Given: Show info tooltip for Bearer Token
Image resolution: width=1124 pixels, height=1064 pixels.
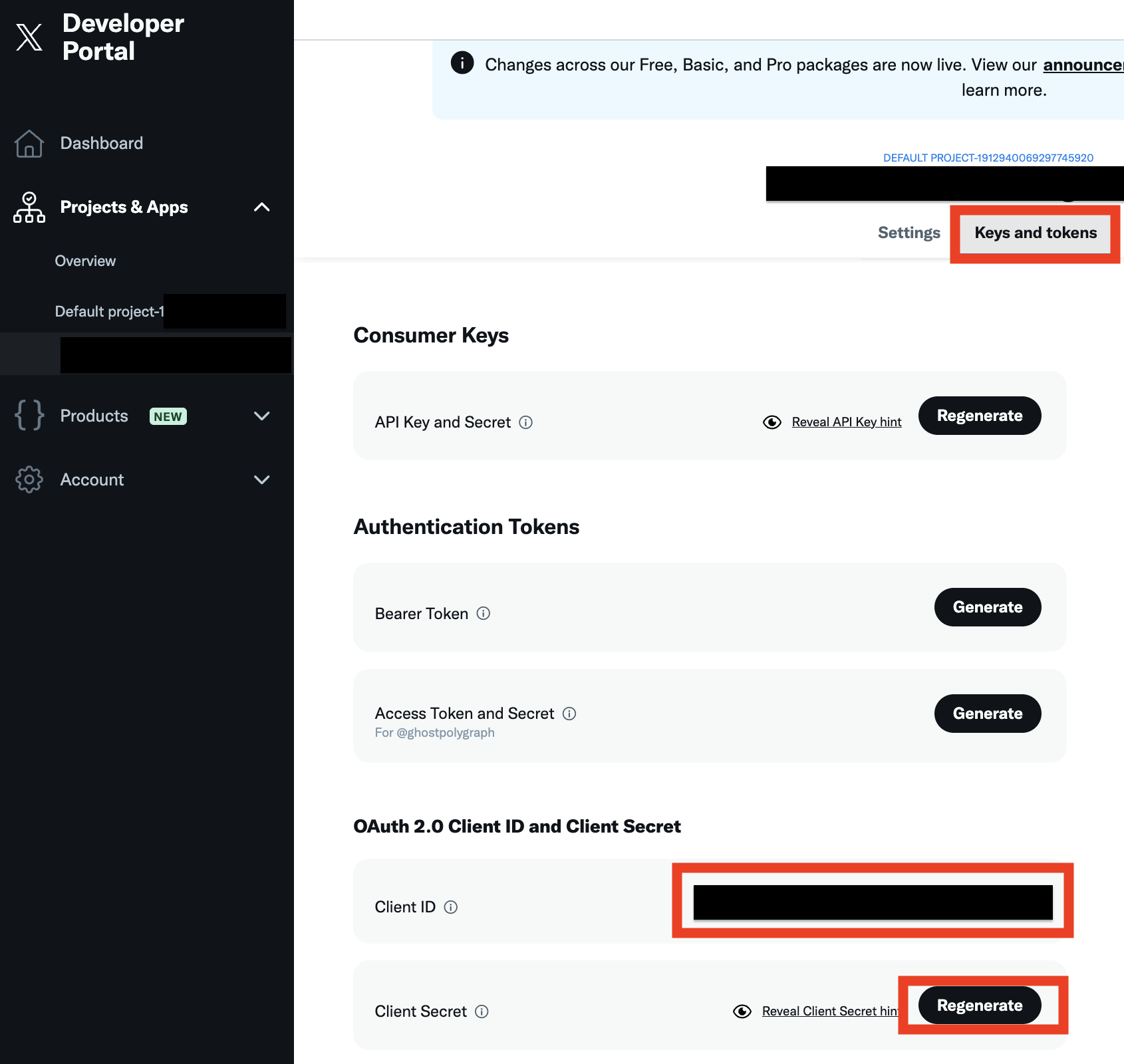Looking at the screenshot, I should click(x=484, y=613).
